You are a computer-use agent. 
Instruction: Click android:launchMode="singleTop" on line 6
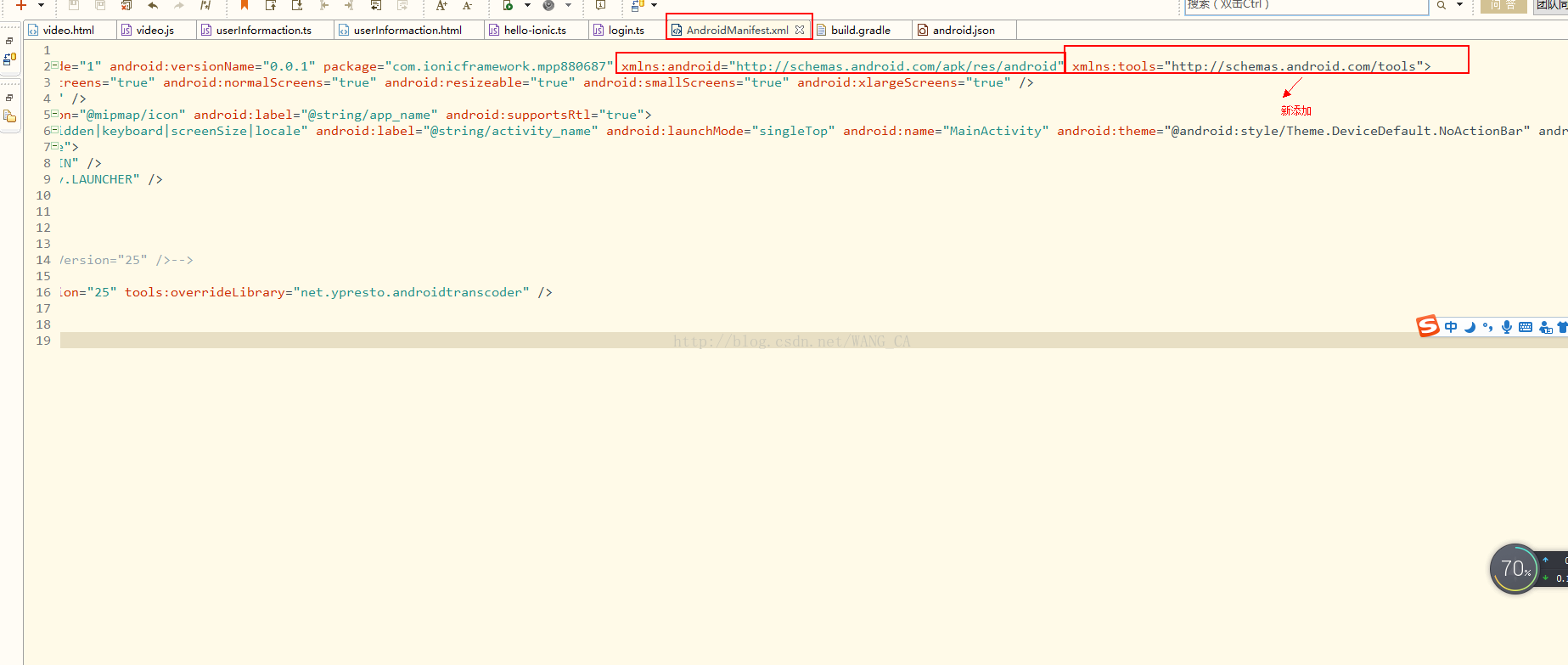pyautogui.click(x=721, y=131)
